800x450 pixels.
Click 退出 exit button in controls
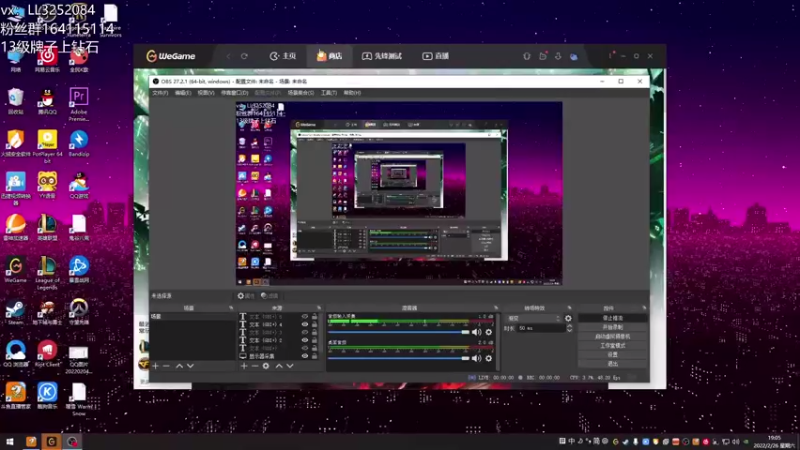point(613,364)
